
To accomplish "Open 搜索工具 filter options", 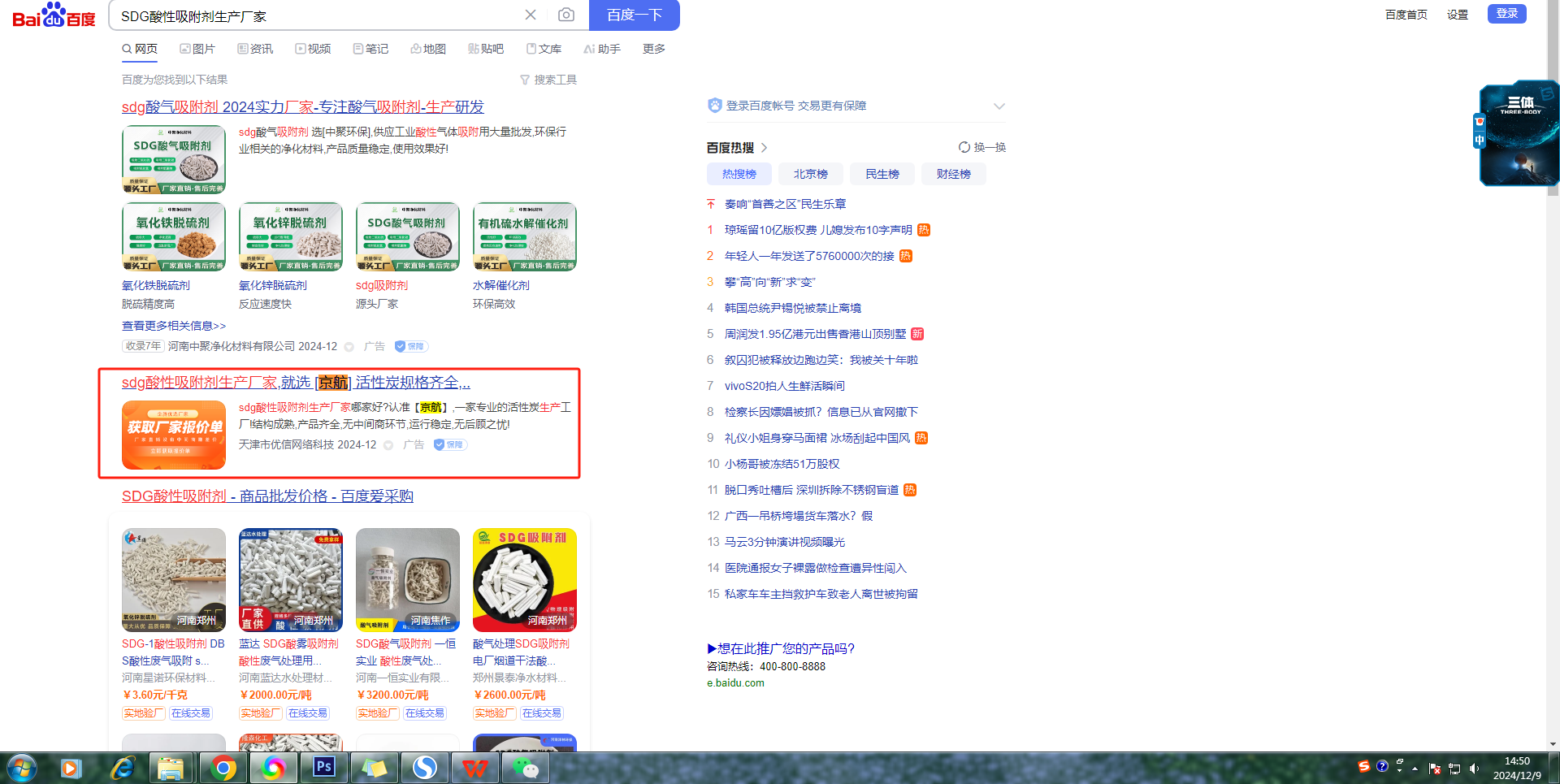I will pos(548,80).
